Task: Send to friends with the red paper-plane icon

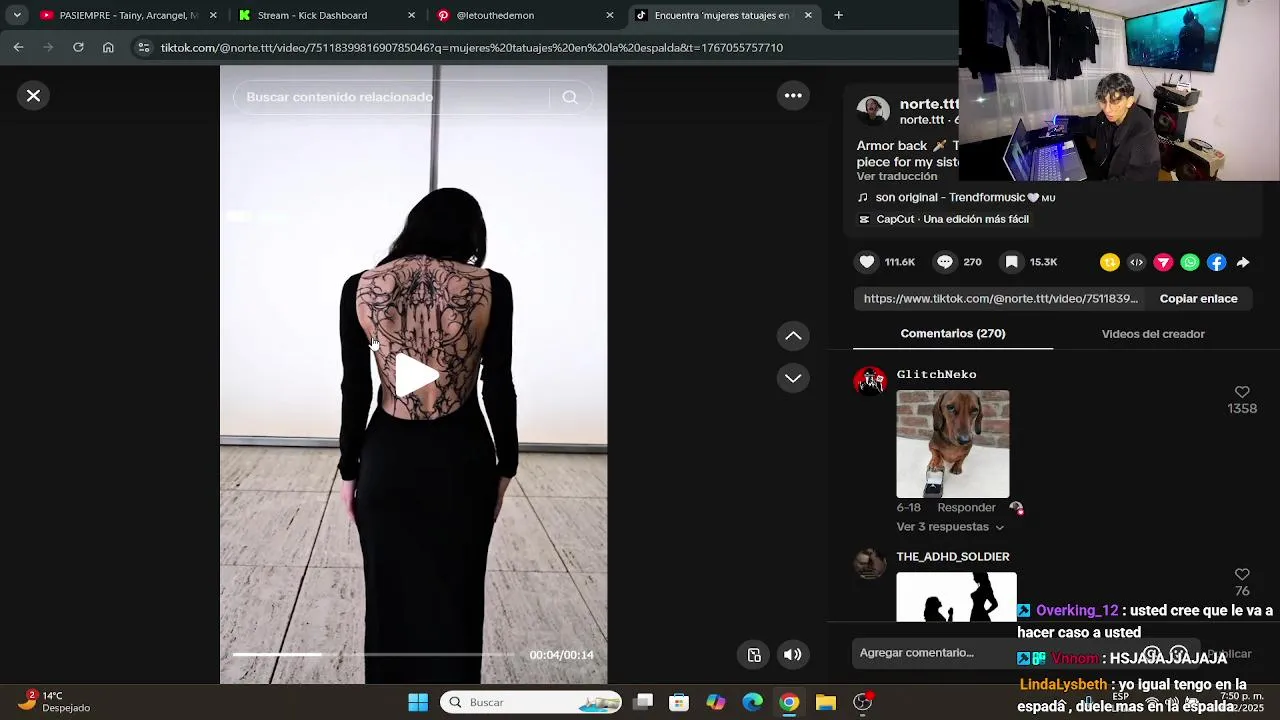Action: tap(1163, 262)
